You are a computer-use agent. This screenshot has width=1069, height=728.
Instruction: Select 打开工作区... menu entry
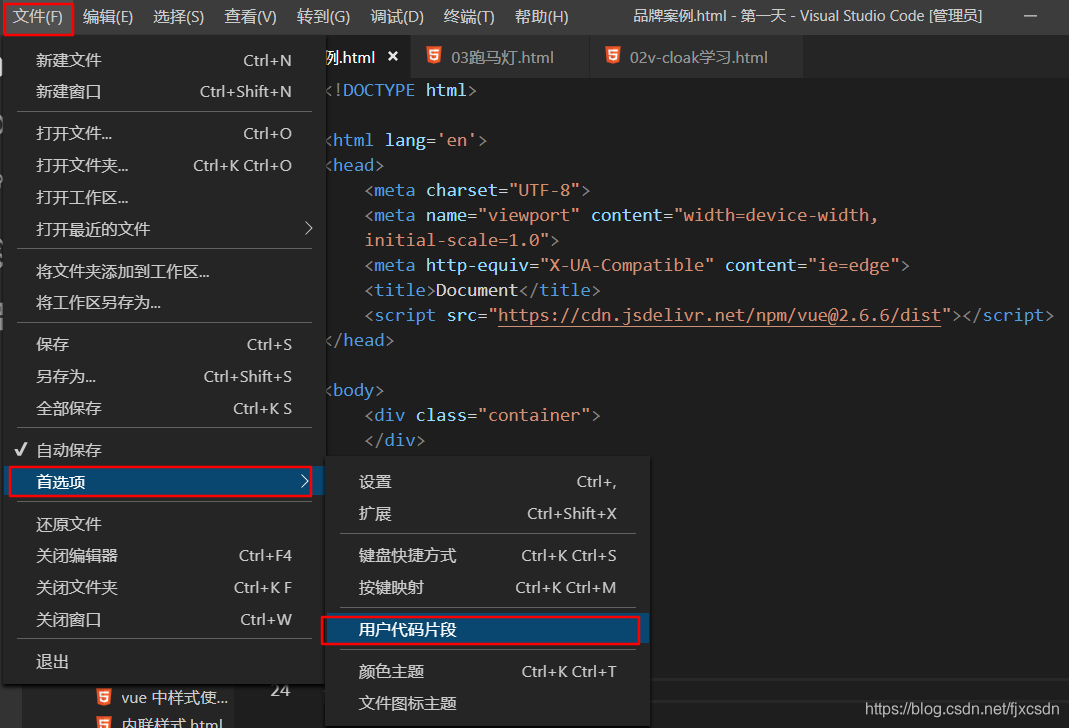164,198
